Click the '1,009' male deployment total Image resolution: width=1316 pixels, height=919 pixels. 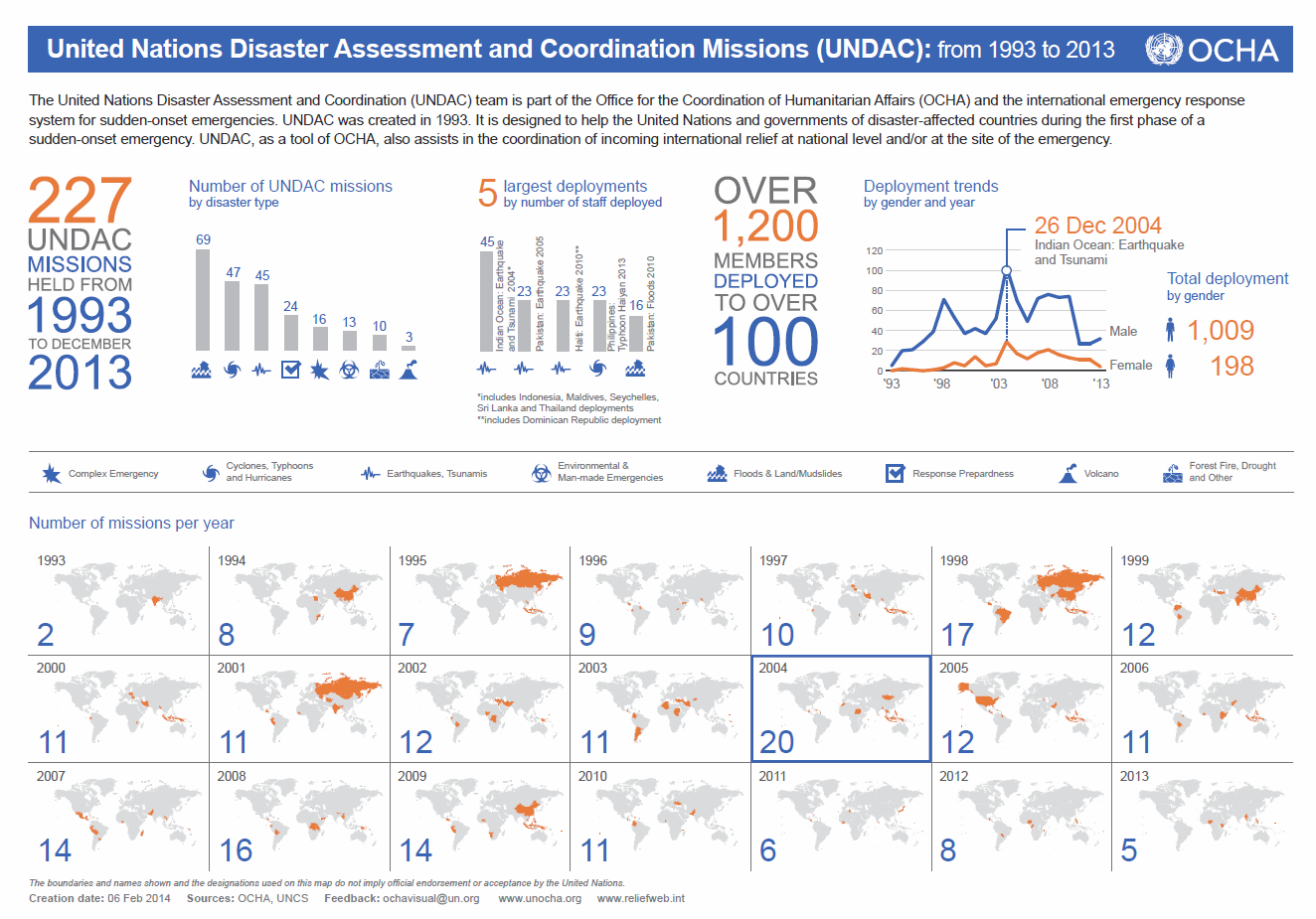(x=1221, y=330)
